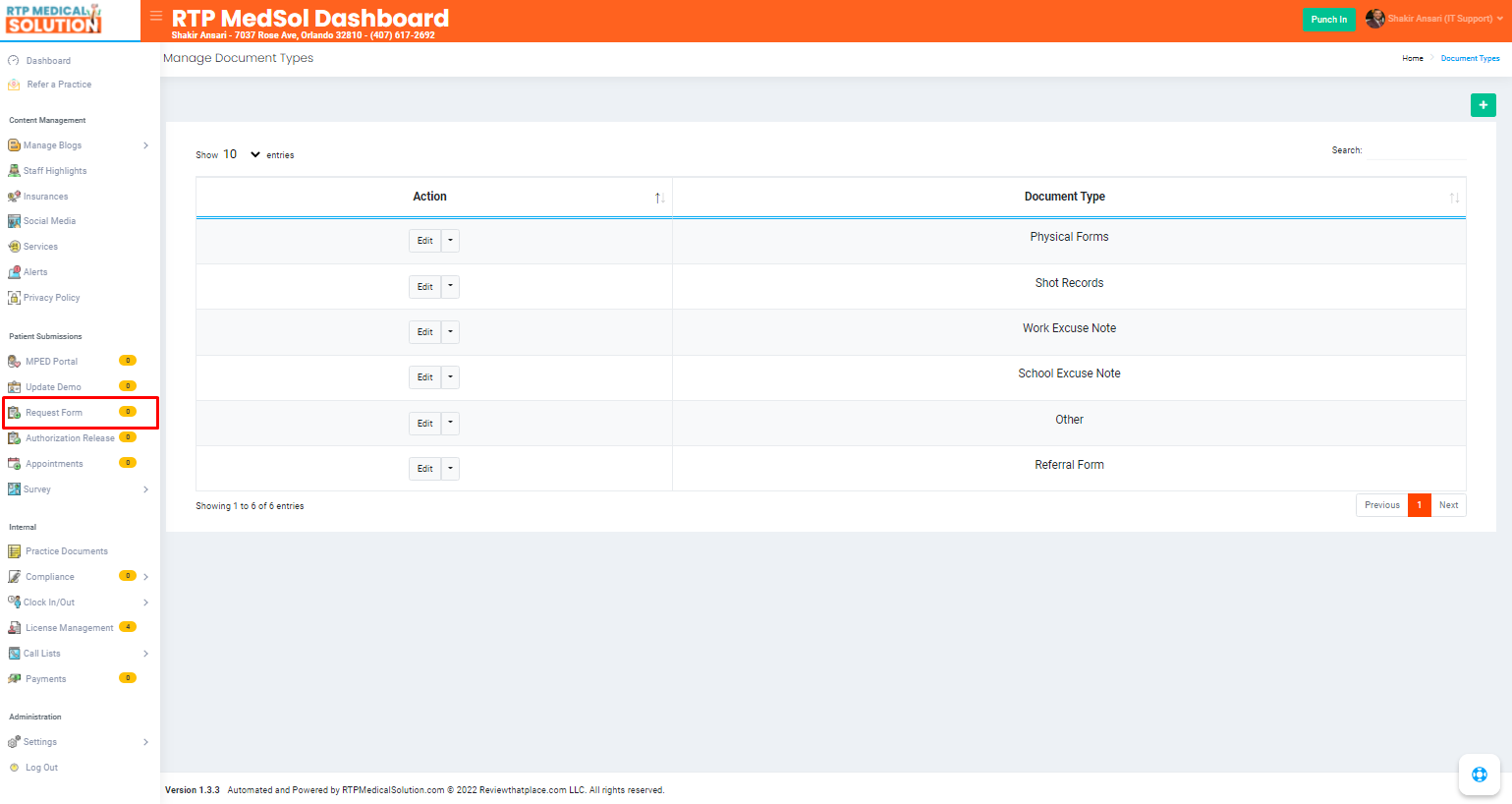This screenshot has height=804, width=1512.
Task: Click the Next pagination button
Action: tap(1448, 505)
